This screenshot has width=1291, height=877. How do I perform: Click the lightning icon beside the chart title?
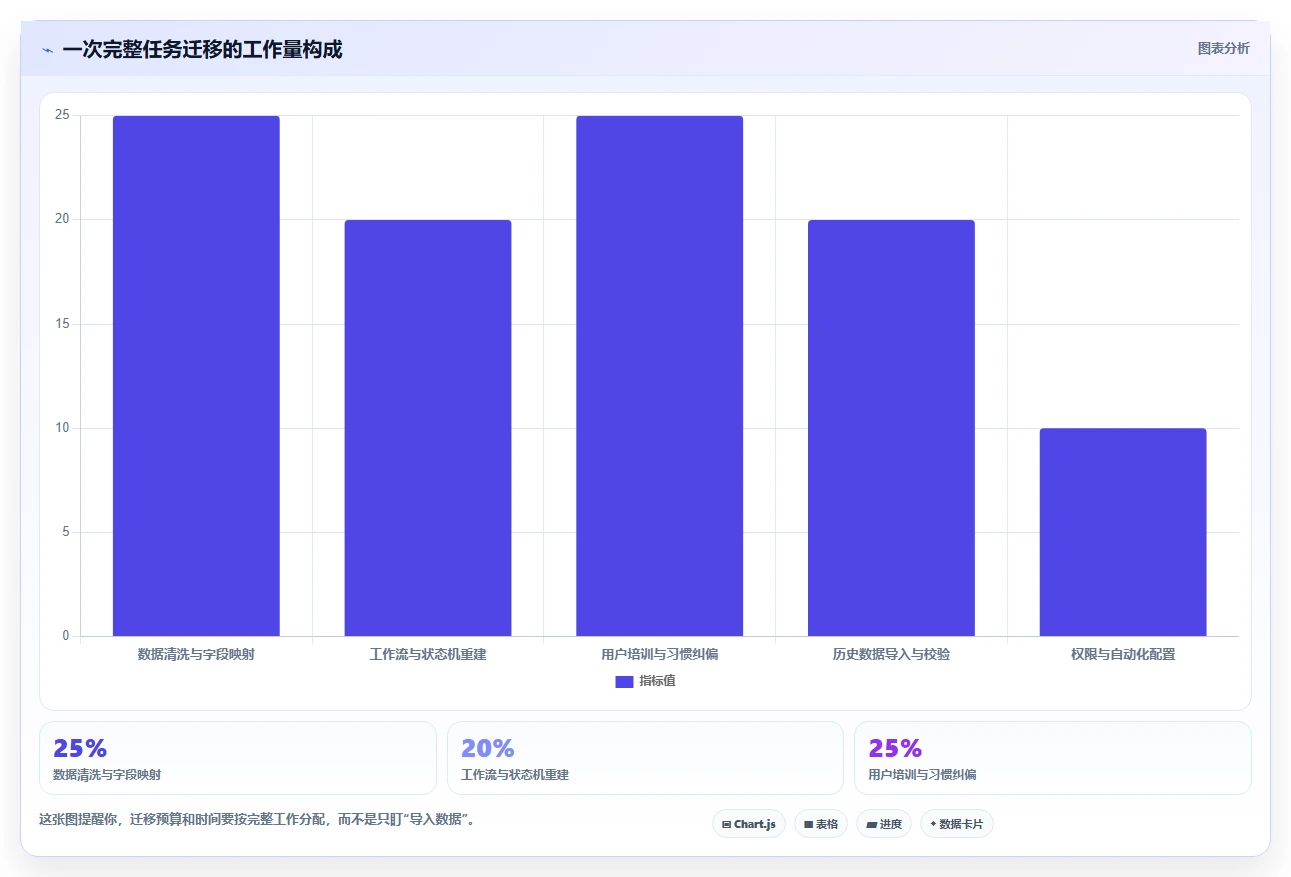coord(47,50)
